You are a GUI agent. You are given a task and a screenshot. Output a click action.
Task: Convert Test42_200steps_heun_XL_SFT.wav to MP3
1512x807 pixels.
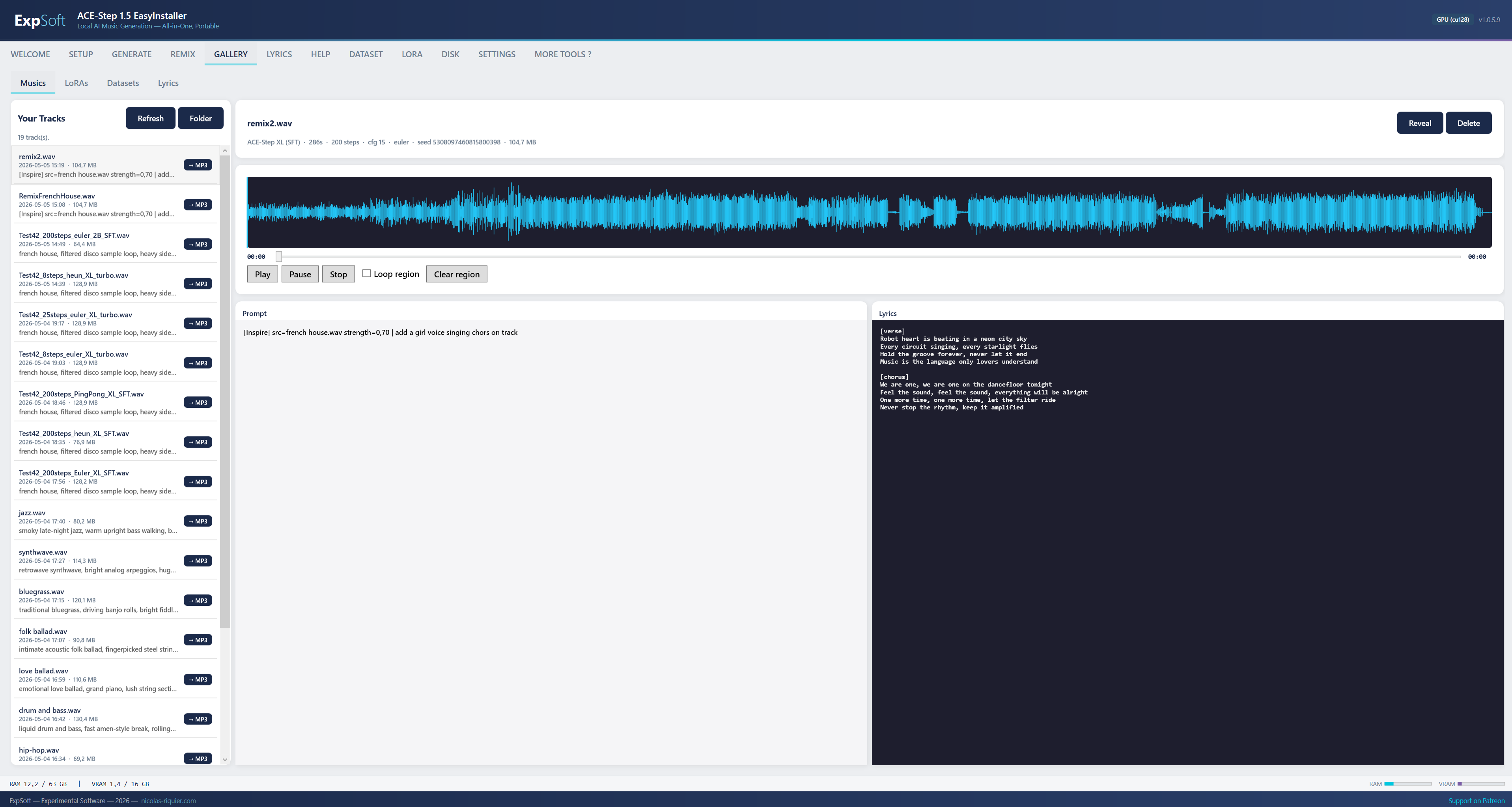(x=198, y=442)
